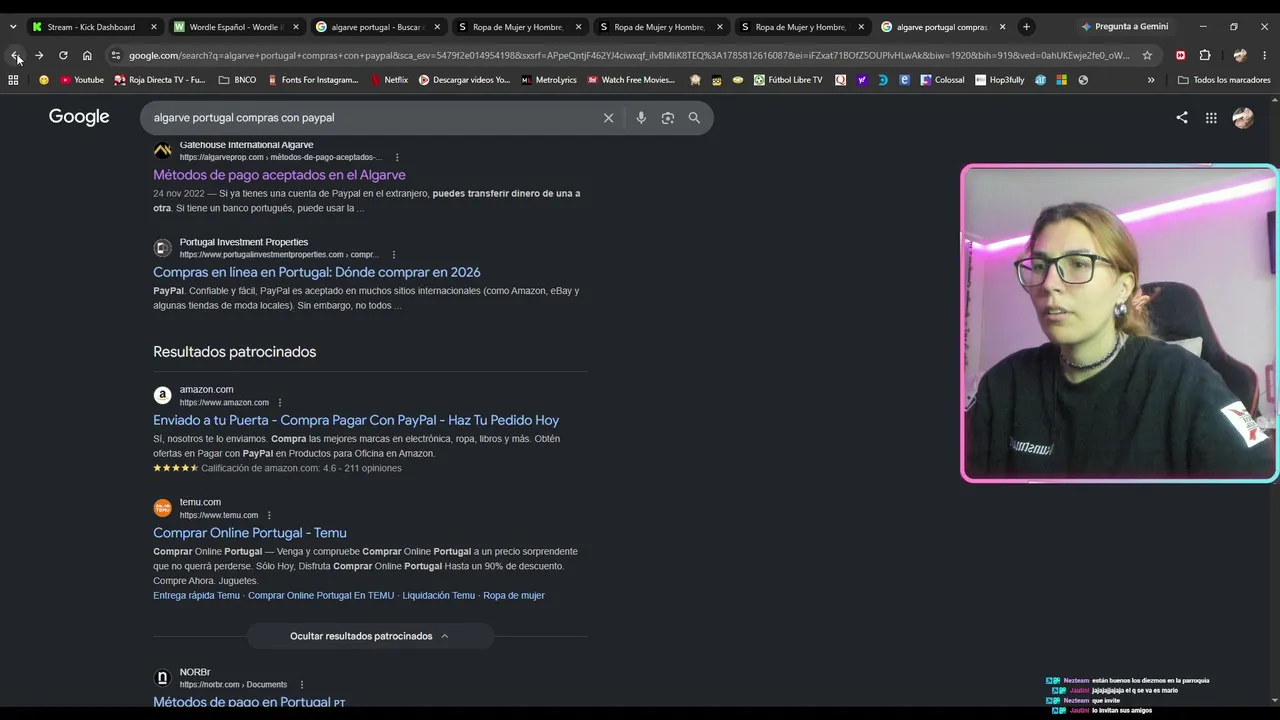The image size is (1280, 720).
Task: Switch to the last algarve portugal compras tab
Action: (x=943, y=27)
